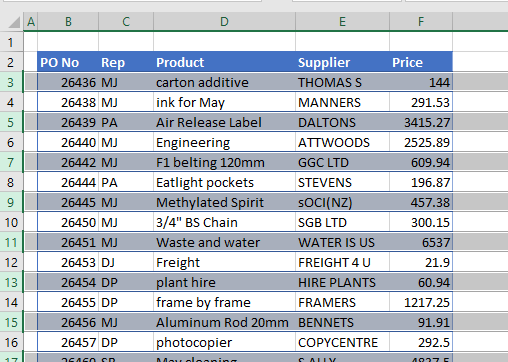Select row 16 header
508x362 pixels.
click(11, 342)
